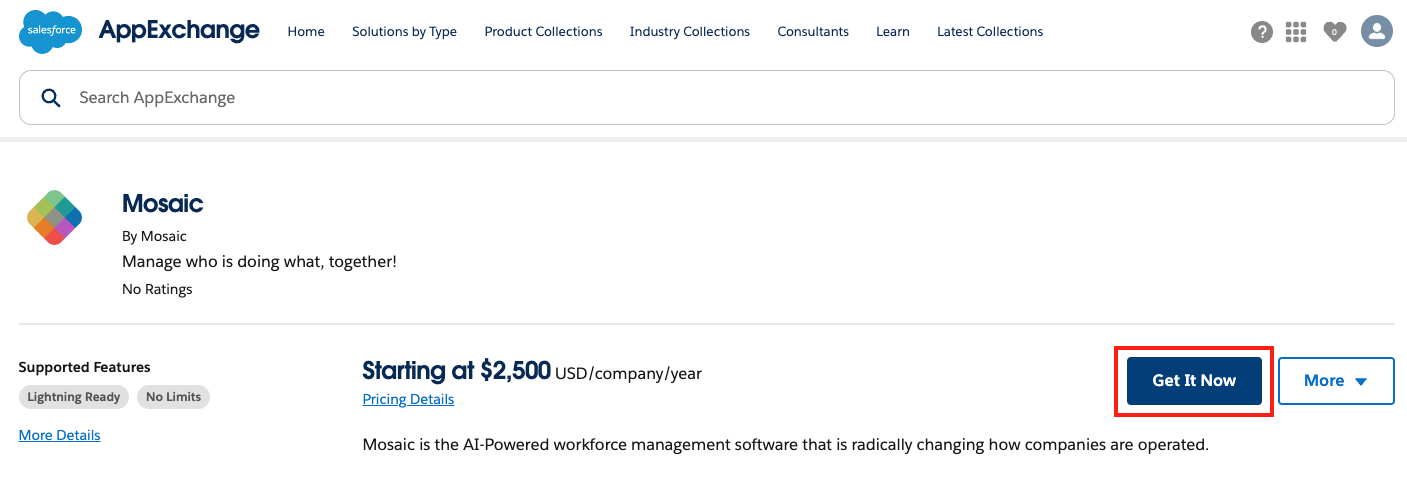
Task: Open the app launcher grid icon
Action: (x=1296, y=32)
